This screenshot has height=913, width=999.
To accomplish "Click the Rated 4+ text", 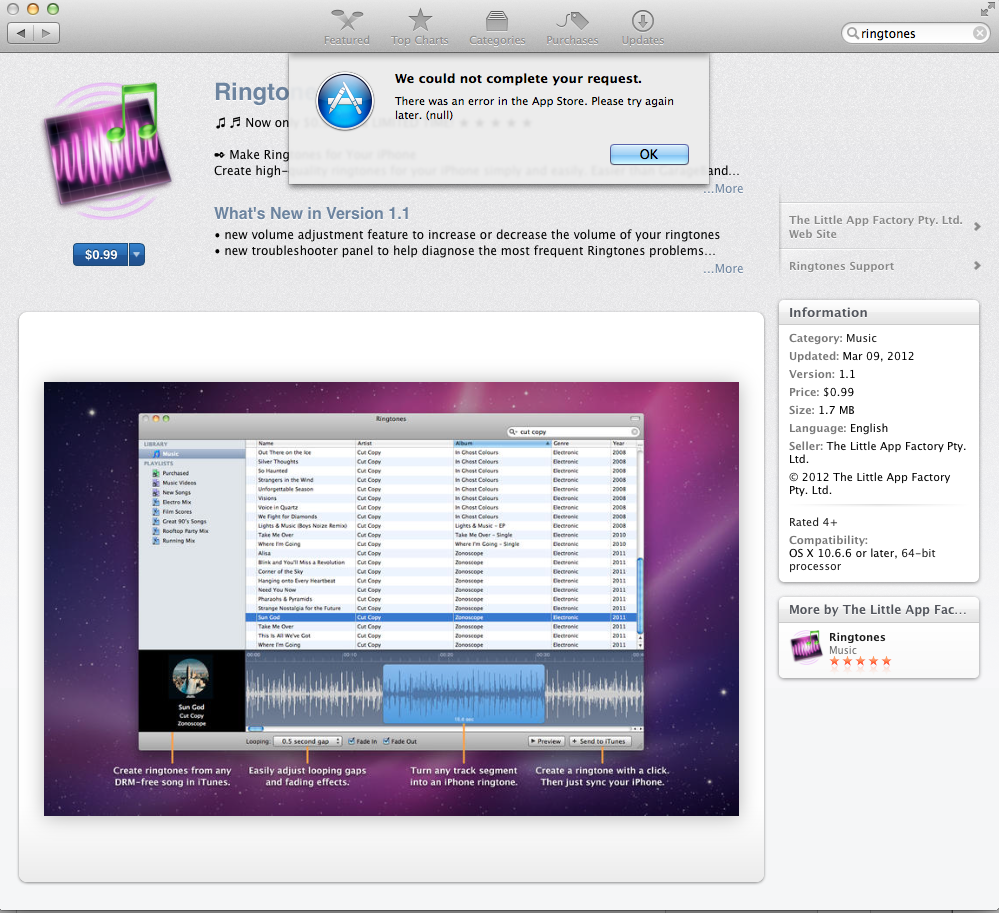I will 813,522.
